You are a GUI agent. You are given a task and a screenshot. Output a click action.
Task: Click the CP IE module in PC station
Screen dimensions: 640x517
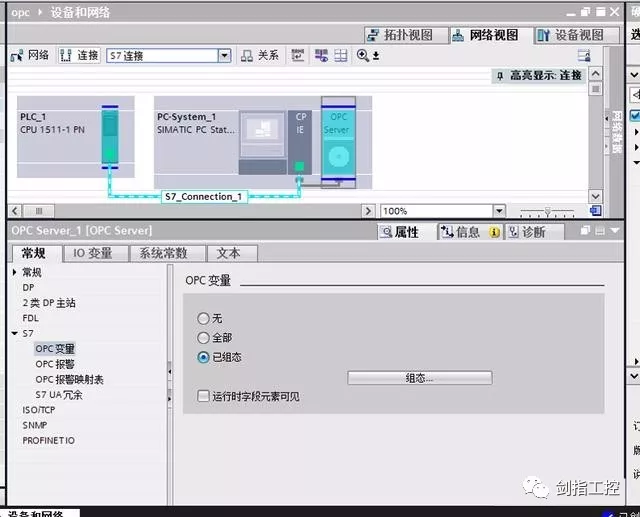click(x=300, y=142)
